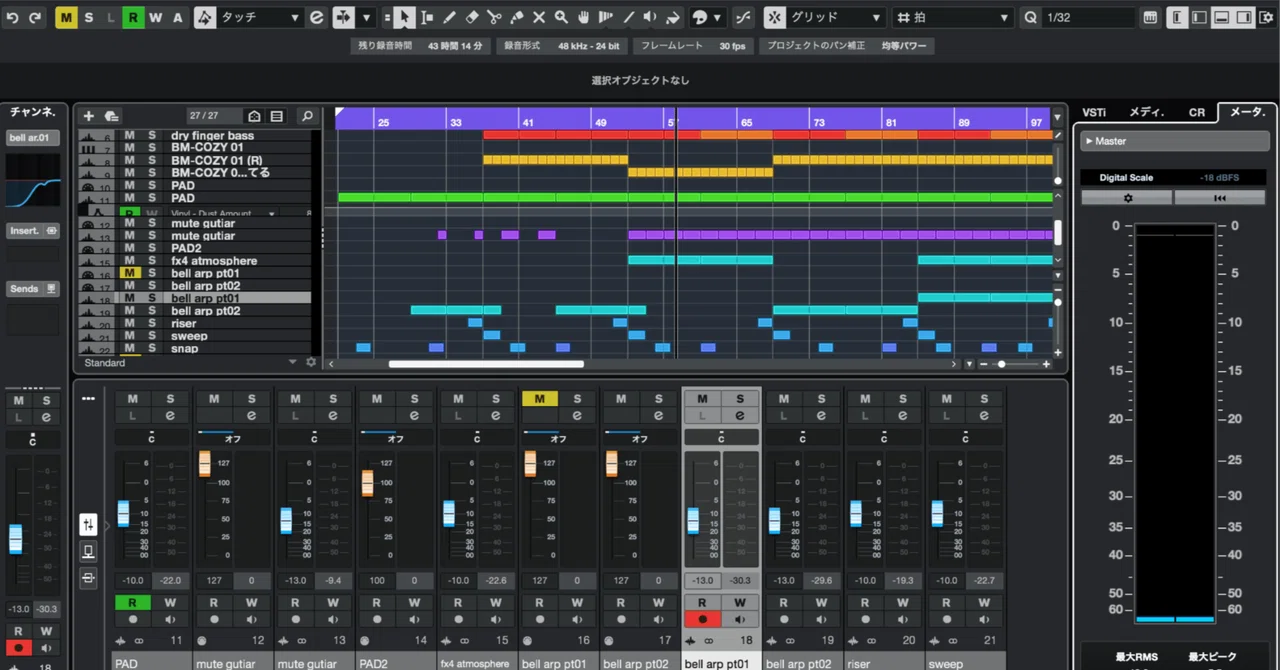Solo the dry finger bass track
This screenshot has width=1280, height=670.
coord(152,135)
